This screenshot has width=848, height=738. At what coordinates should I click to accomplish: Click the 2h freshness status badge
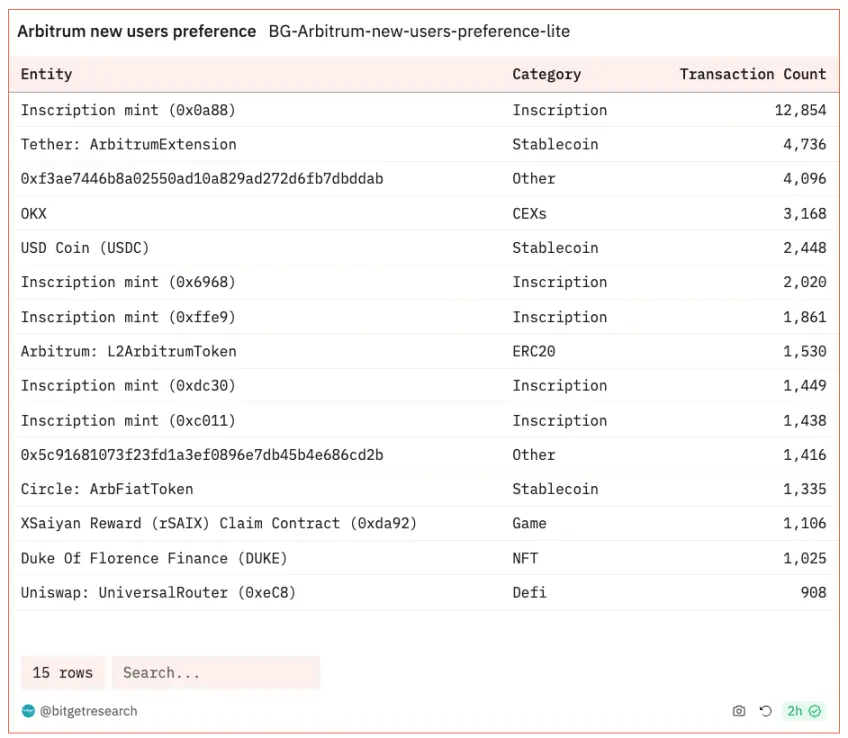point(803,711)
